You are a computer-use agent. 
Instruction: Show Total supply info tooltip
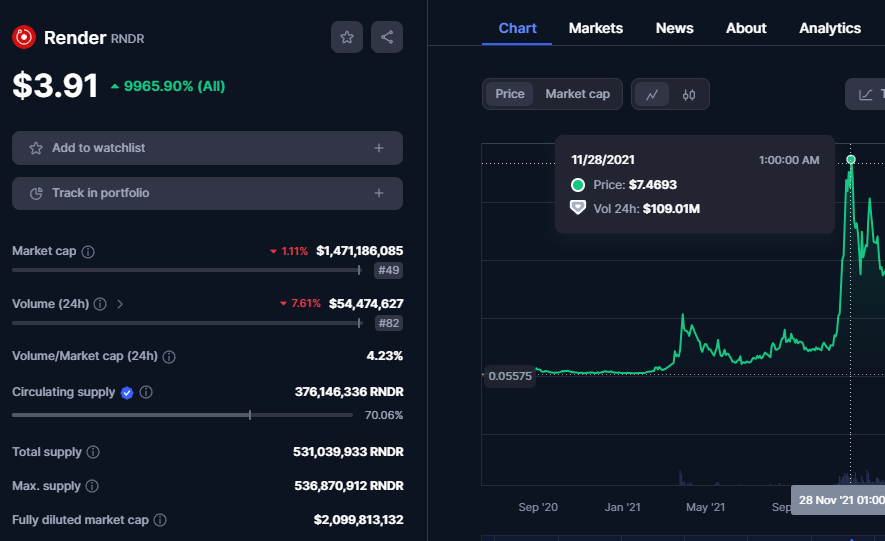click(93, 452)
